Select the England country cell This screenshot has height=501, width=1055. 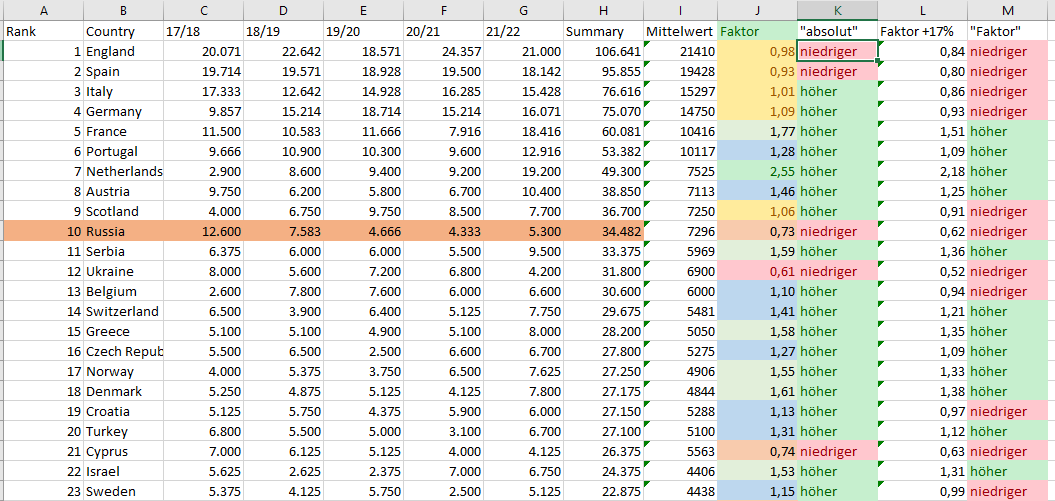pos(124,52)
